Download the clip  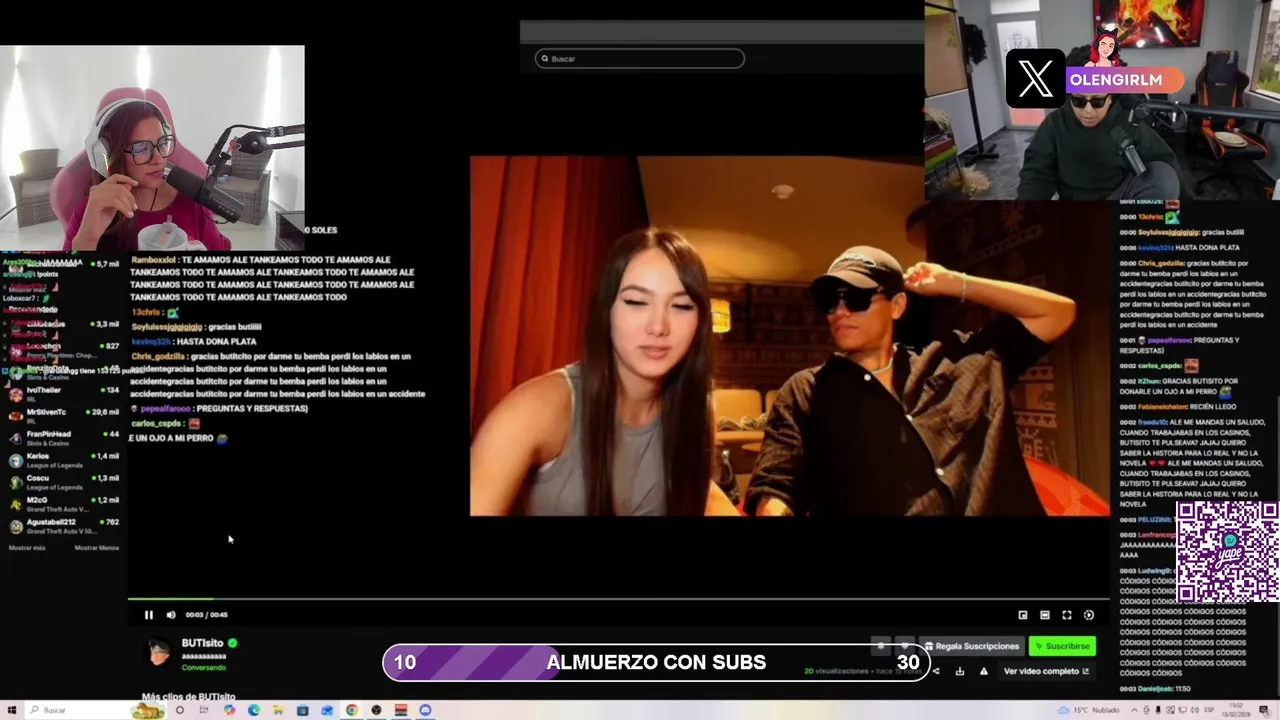pos(960,671)
